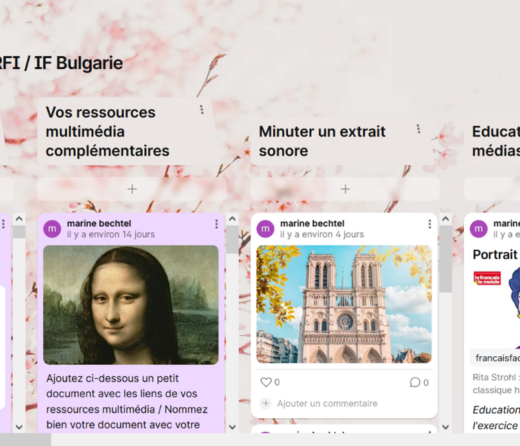Open comments bubble on Notre-Dame post

click(415, 382)
